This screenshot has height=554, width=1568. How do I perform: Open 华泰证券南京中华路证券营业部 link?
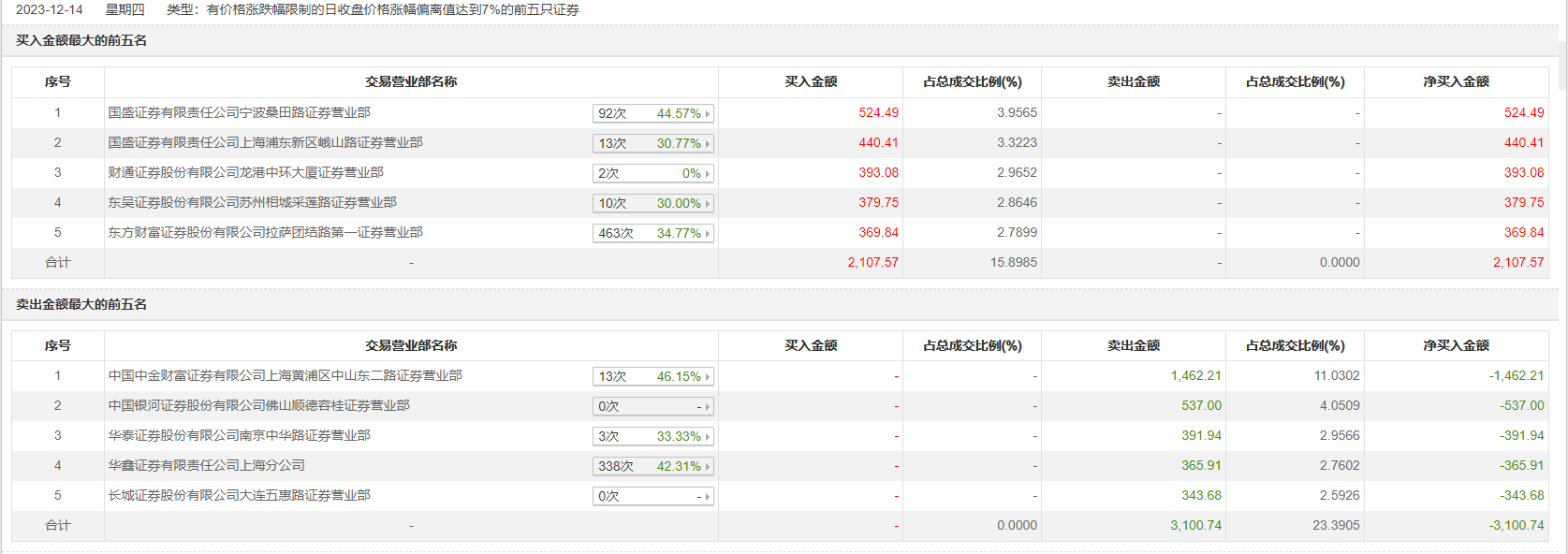point(239,435)
